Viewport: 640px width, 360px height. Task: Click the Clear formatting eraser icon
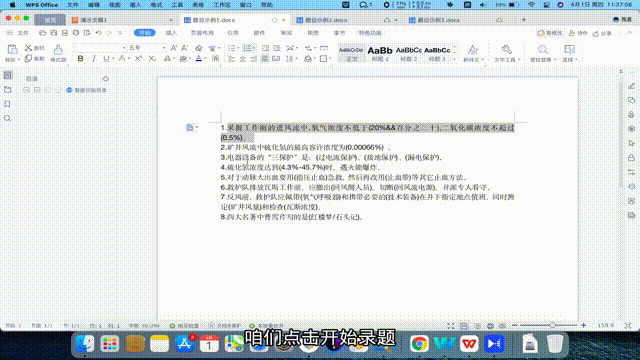pyautogui.click(x=198, y=48)
